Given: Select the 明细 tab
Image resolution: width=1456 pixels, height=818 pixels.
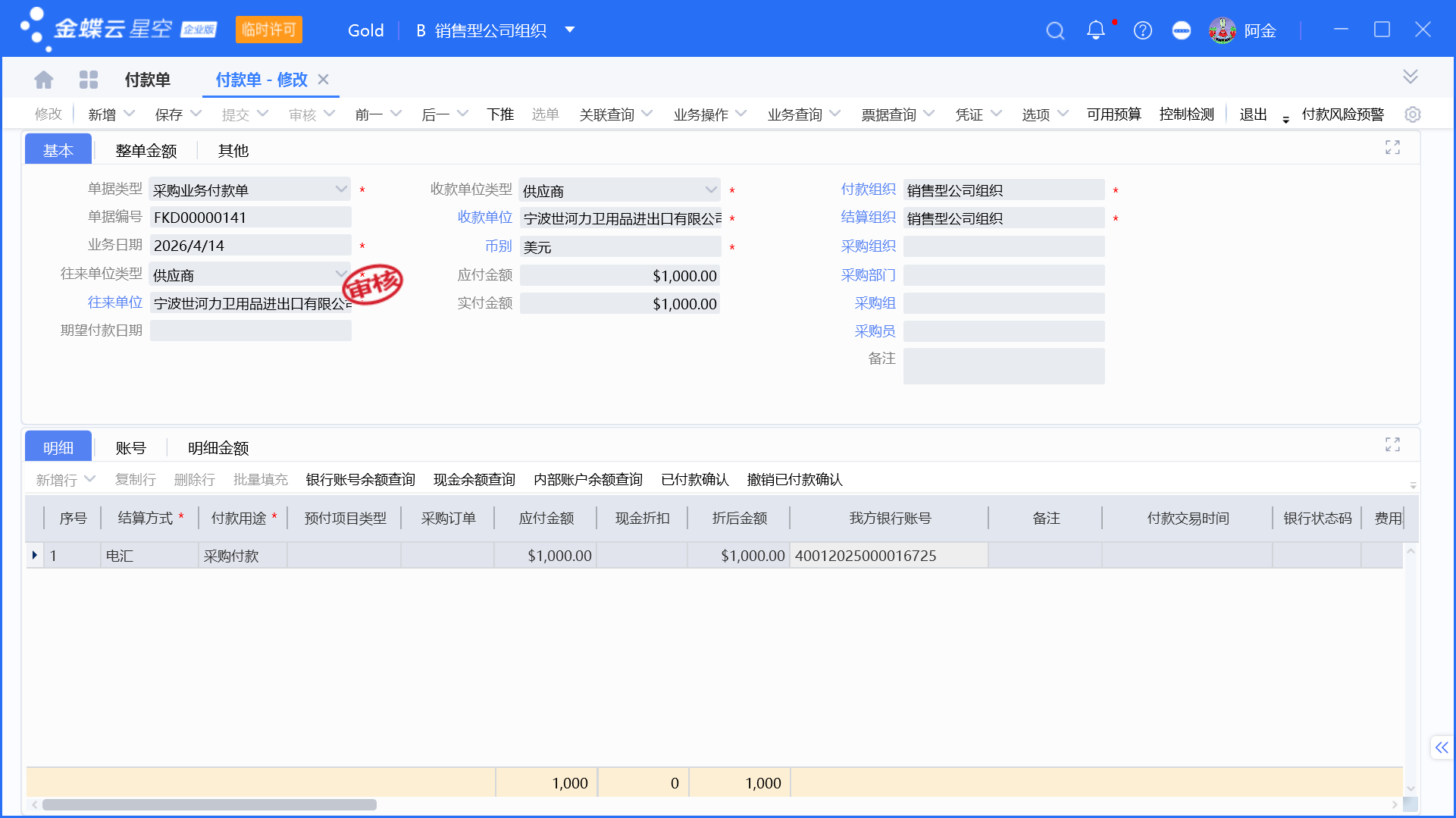Looking at the screenshot, I should point(58,447).
